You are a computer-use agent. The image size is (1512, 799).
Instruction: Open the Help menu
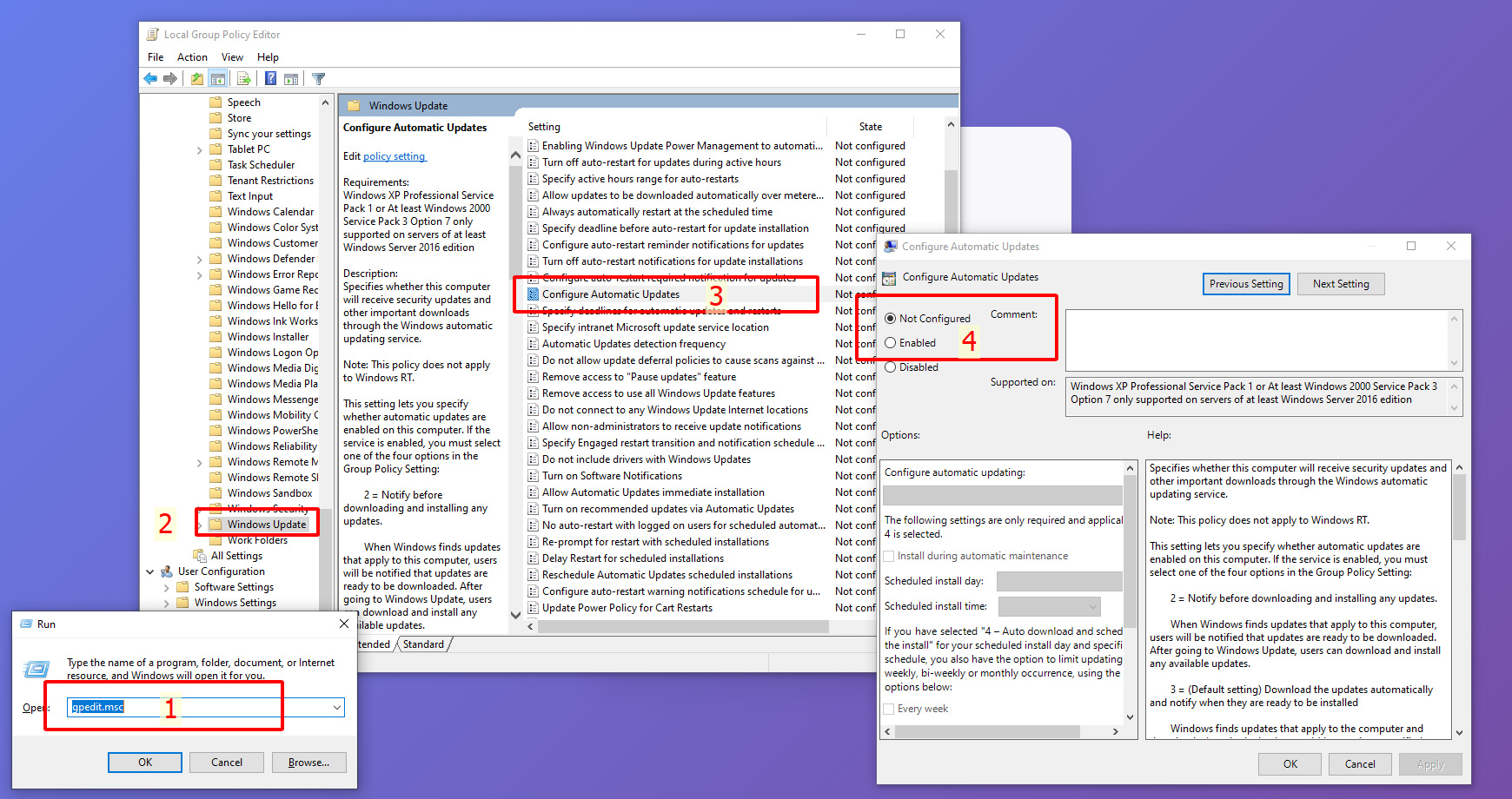coord(268,57)
